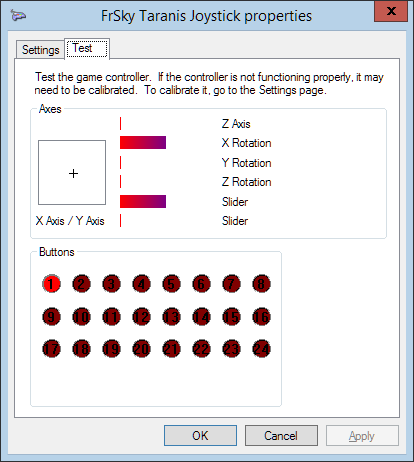The height and width of the screenshot is (462, 414).
Task: Select button indicator number 5
Action: coord(171,284)
